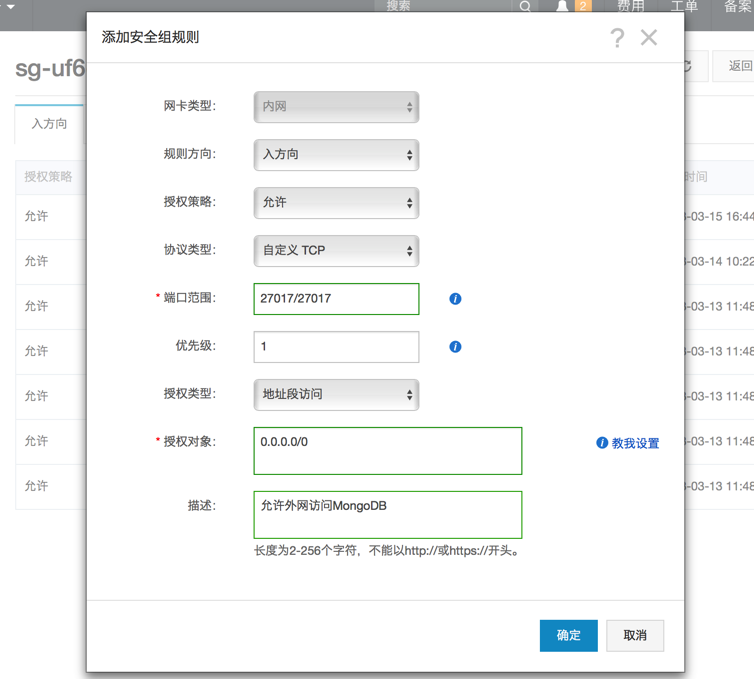Open the notification bell icon in top bar
Image resolution: width=754 pixels, height=679 pixels.
coord(562,6)
